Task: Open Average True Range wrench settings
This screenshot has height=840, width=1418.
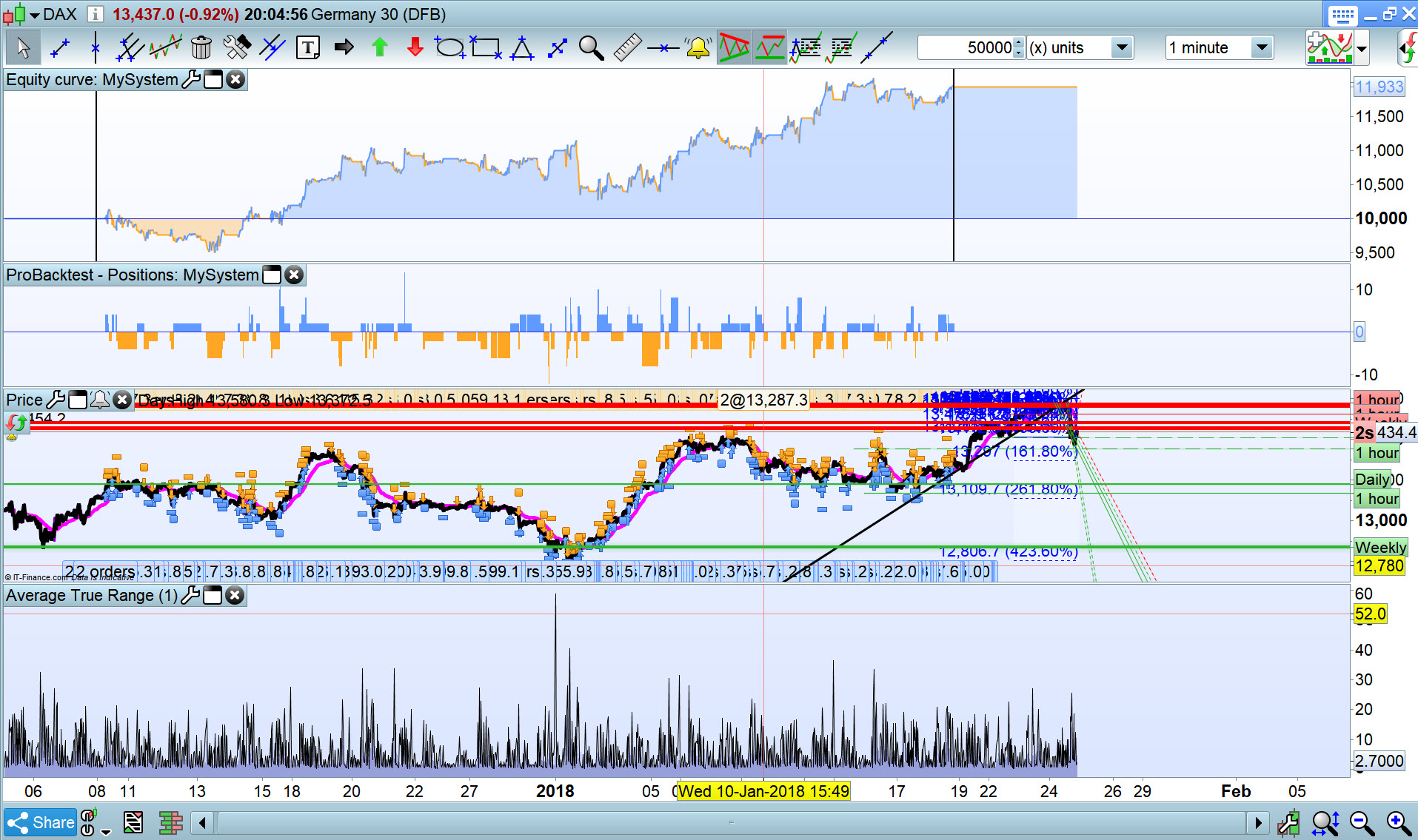Action: click(190, 595)
